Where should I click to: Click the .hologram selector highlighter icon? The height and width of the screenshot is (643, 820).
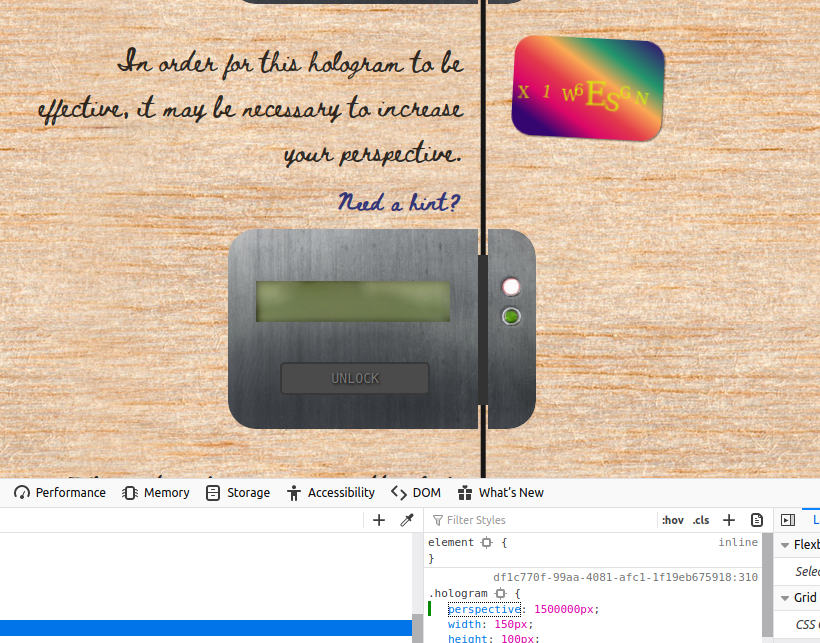click(x=500, y=593)
